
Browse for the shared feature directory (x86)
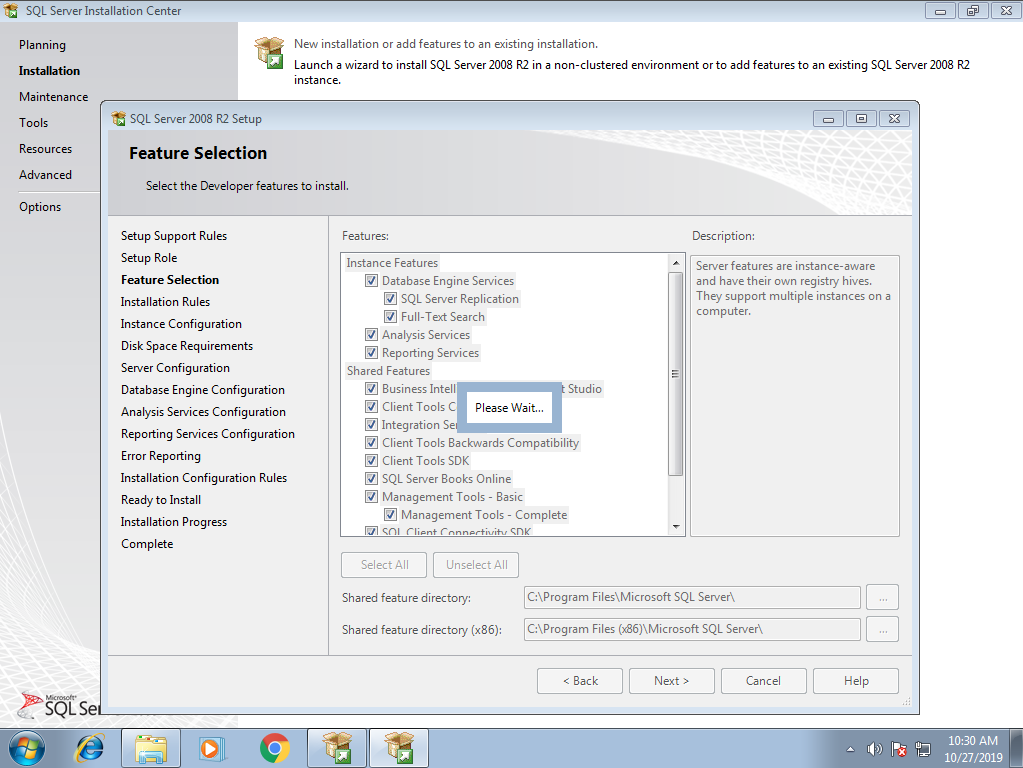[x=883, y=630]
